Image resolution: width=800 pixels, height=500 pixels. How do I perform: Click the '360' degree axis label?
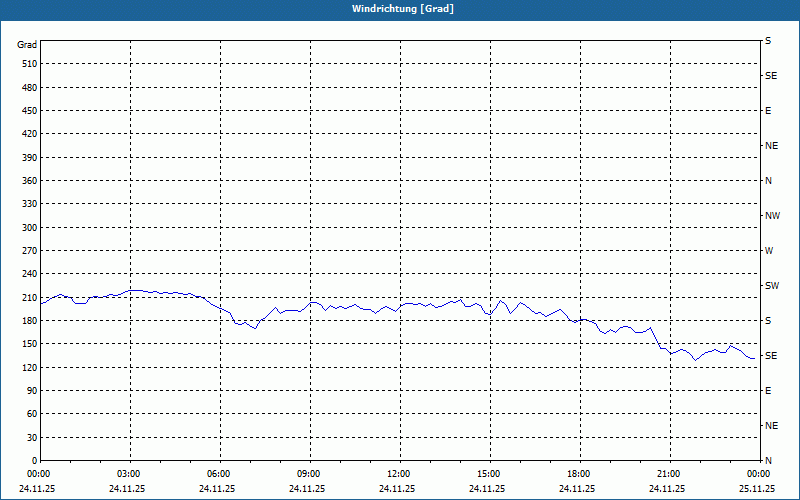[x=30, y=181]
